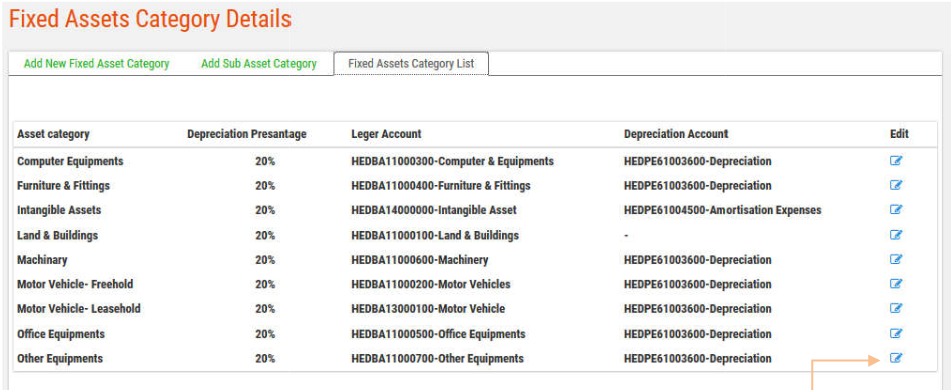Edit the Furniture & Fittings category
The image size is (951, 390).
point(896,185)
